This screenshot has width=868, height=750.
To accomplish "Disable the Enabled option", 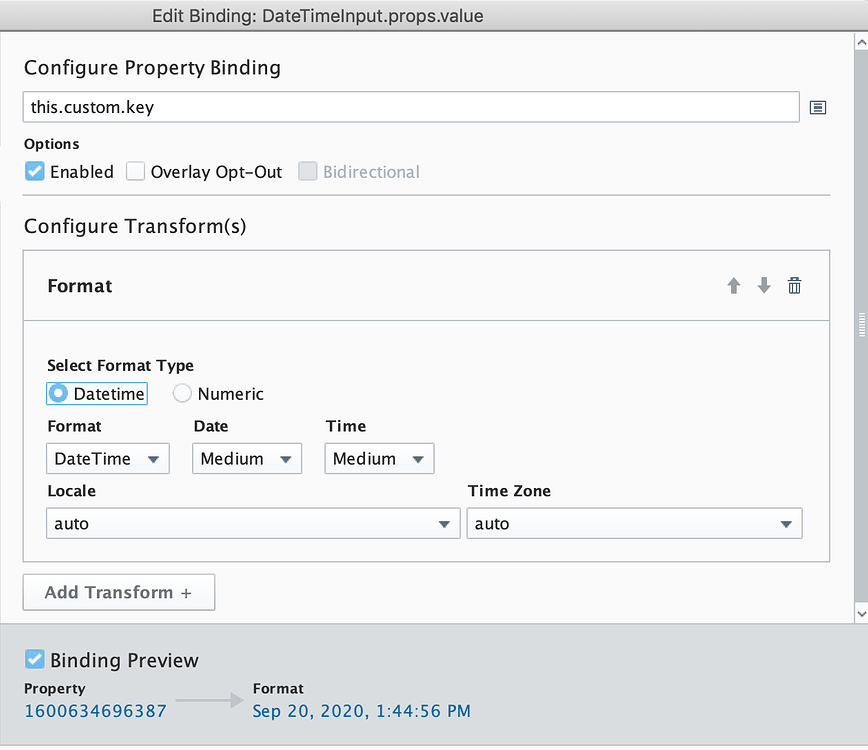I will (34, 171).
